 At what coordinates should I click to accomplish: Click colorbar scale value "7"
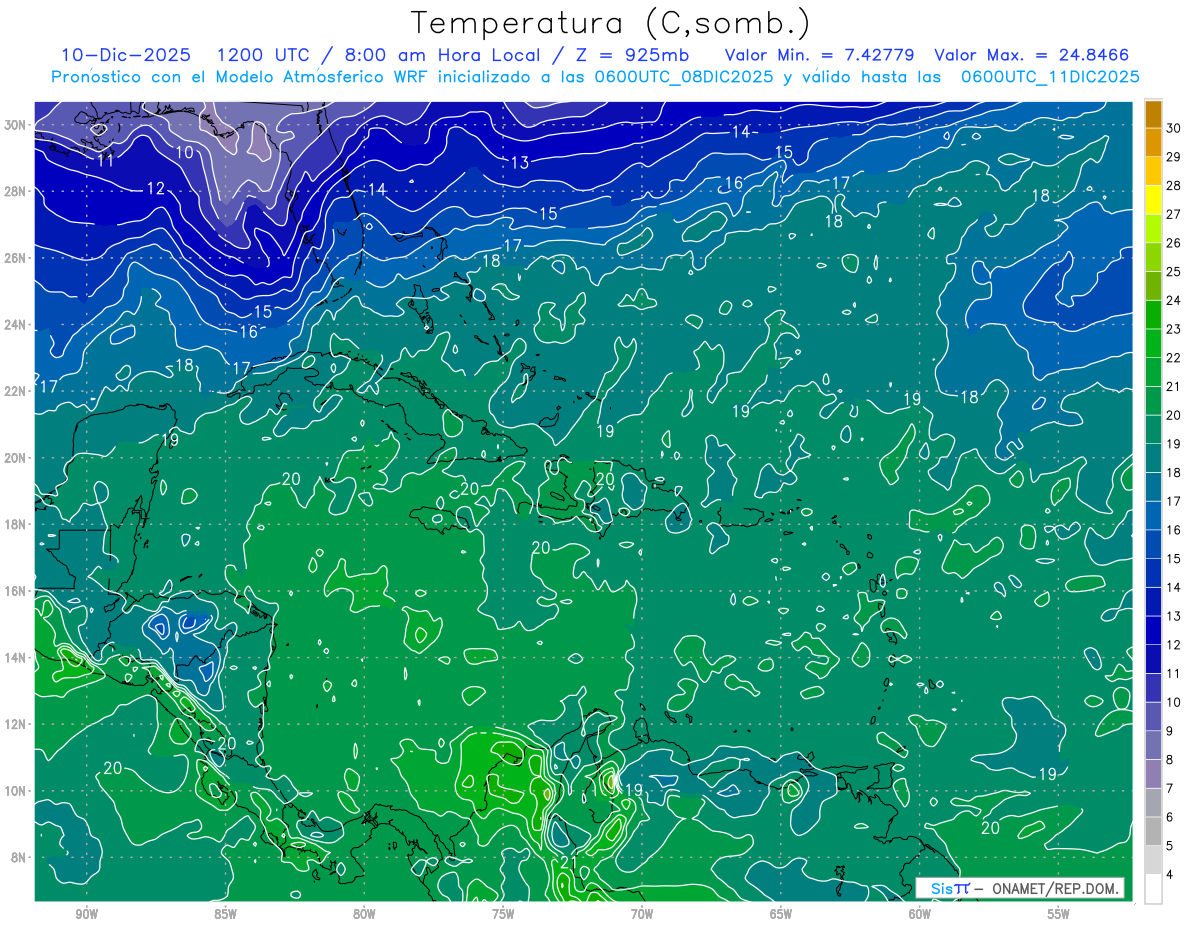[x=1171, y=789]
